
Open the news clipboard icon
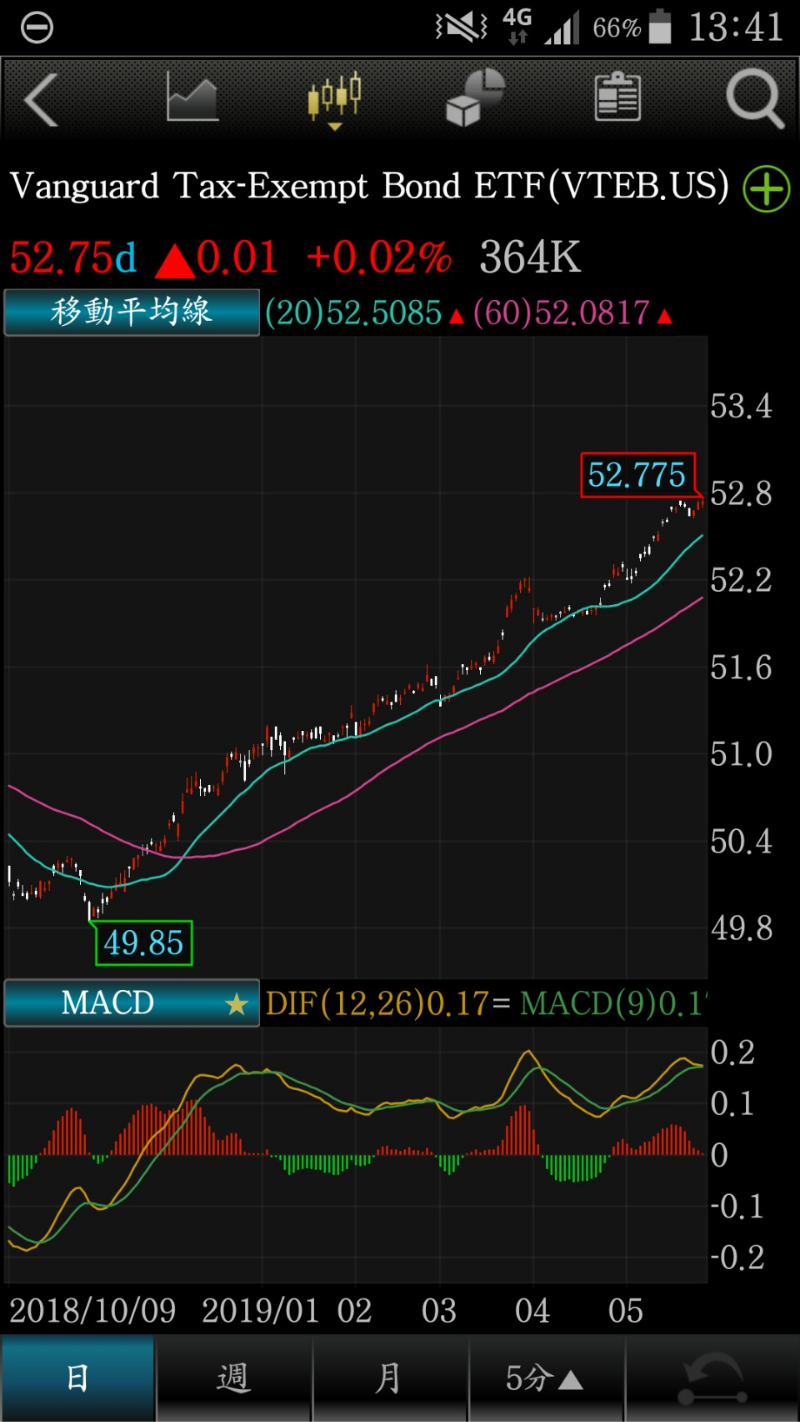point(617,97)
